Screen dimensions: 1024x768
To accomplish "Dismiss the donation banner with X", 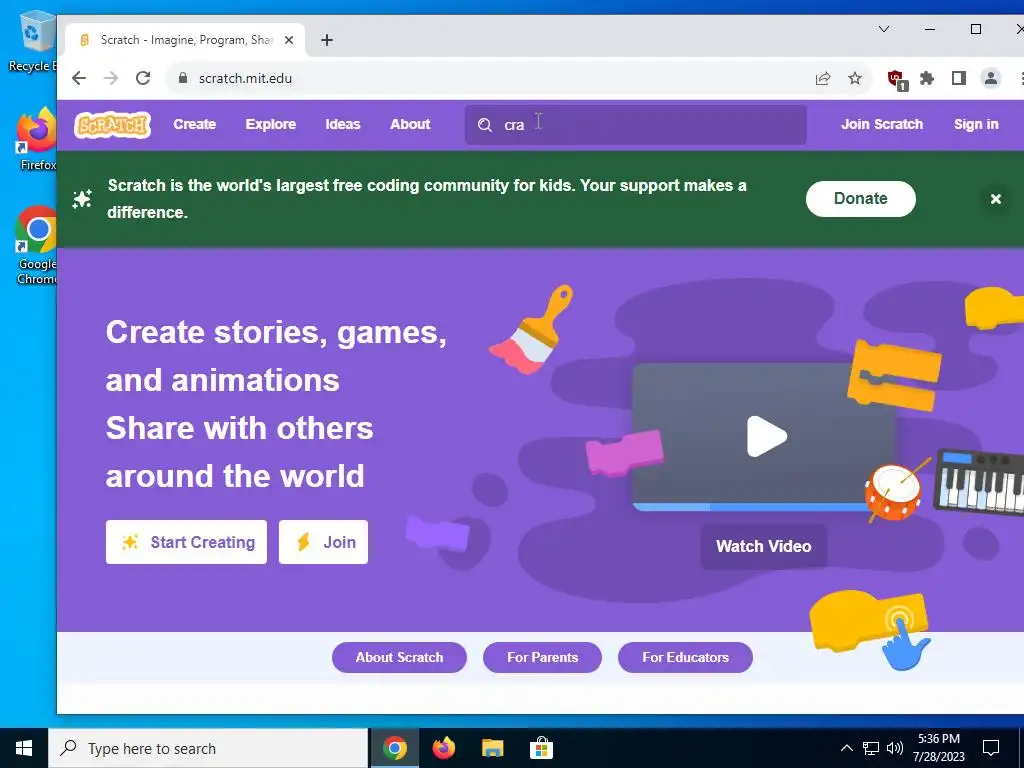I will [x=996, y=199].
